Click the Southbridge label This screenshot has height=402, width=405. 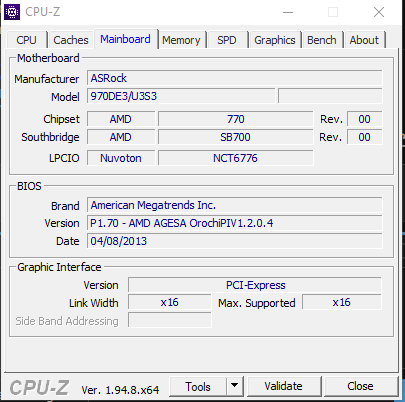(50, 137)
